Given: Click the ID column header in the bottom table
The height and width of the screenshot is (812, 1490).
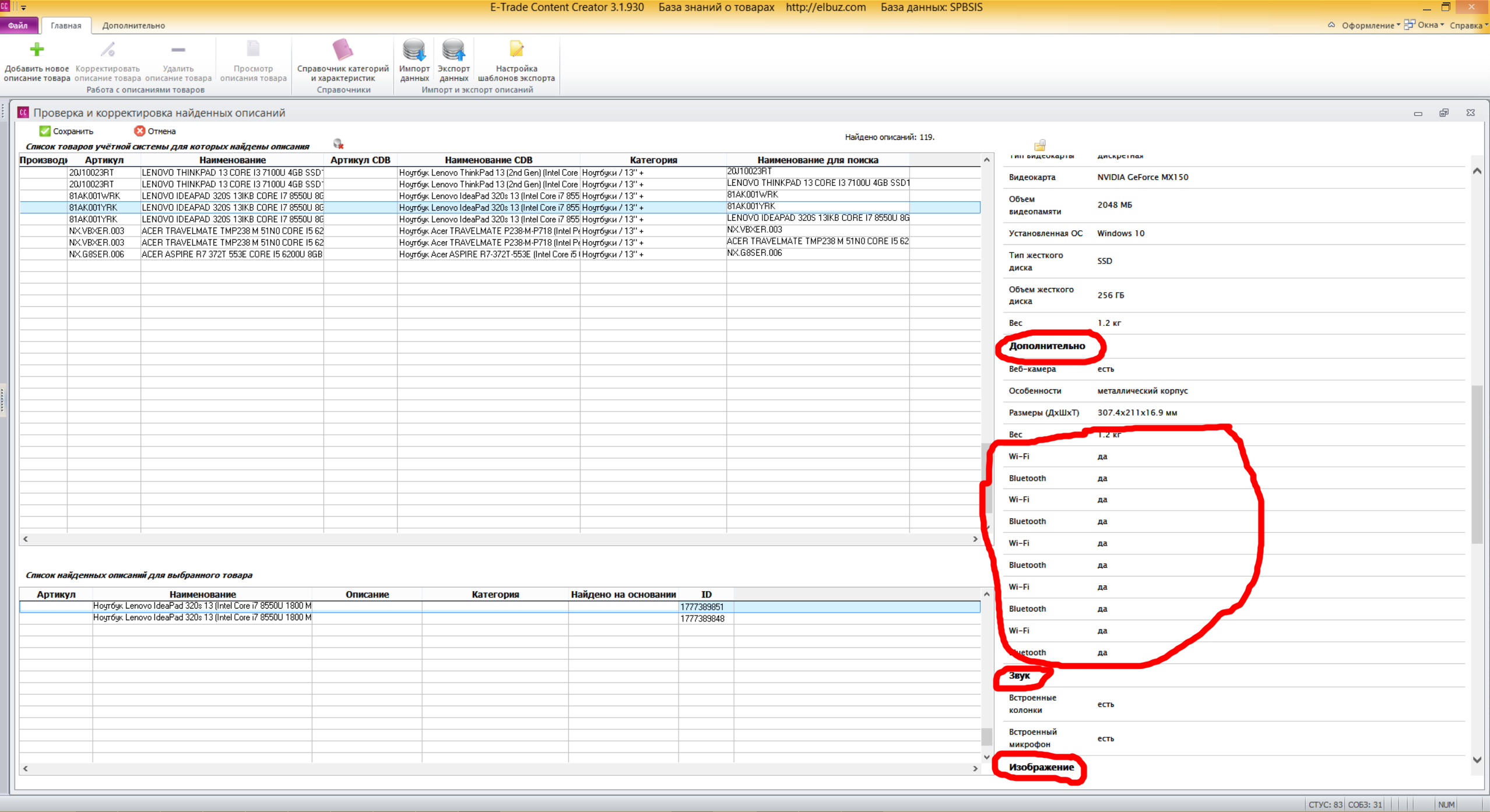Looking at the screenshot, I should [706, 595].
